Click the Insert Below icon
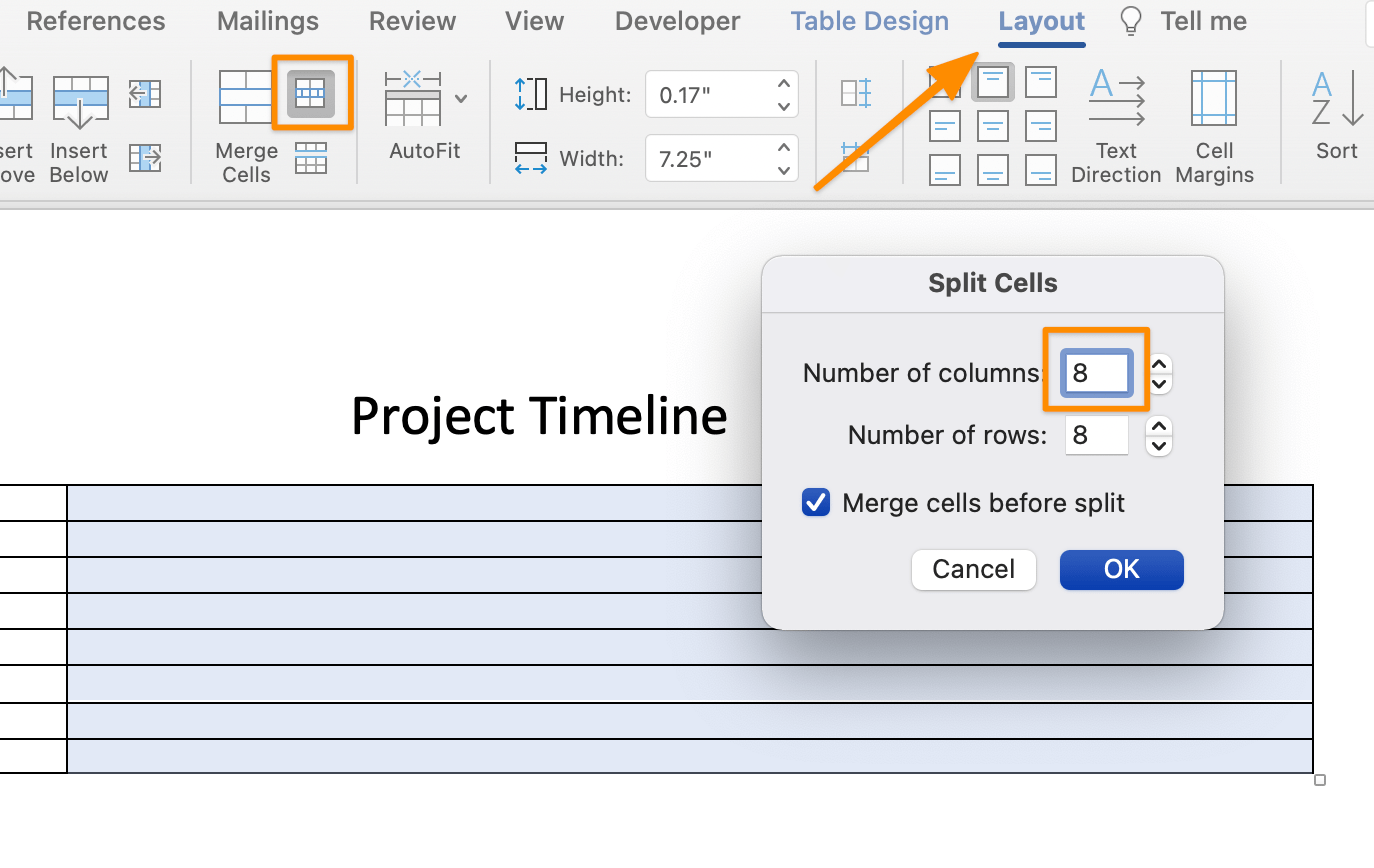The image size is (1374, 868). (x=79, y=103)
